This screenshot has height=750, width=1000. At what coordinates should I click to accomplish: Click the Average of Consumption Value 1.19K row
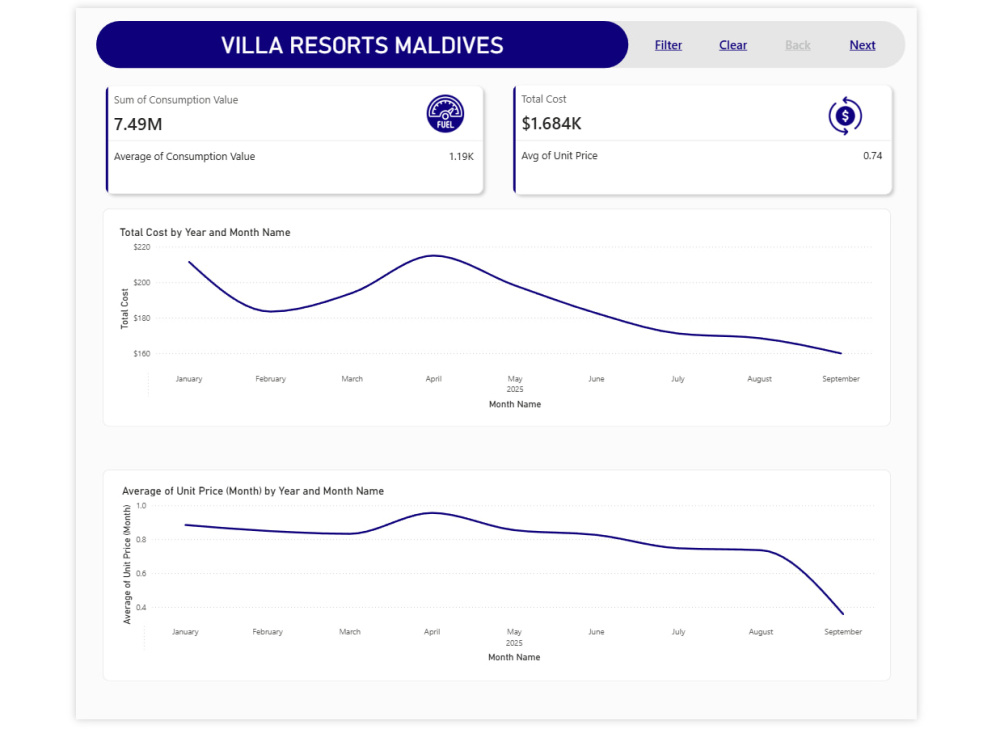[x=294, y=157]
